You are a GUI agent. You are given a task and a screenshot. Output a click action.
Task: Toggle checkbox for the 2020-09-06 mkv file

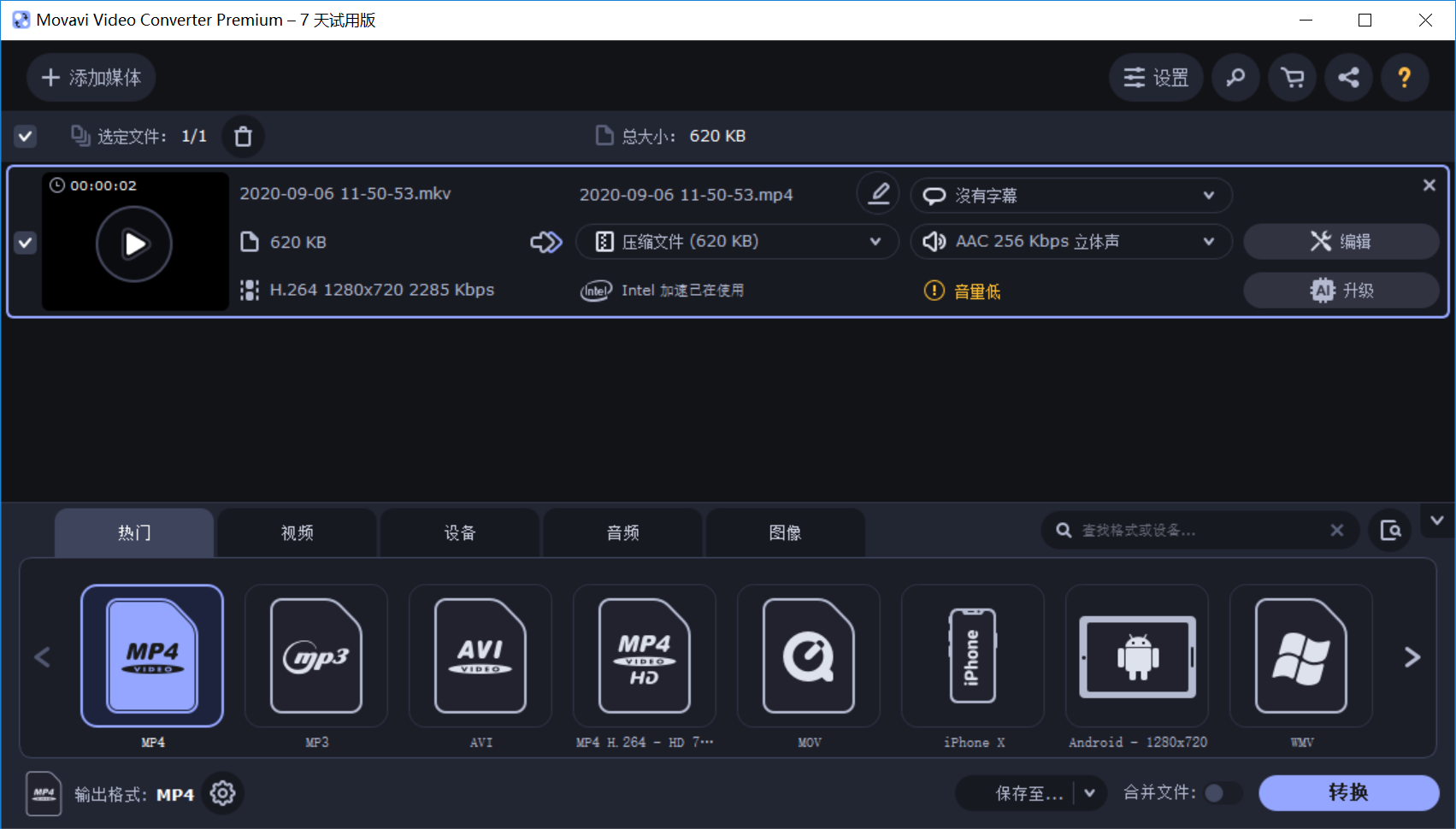click(26, 243)
